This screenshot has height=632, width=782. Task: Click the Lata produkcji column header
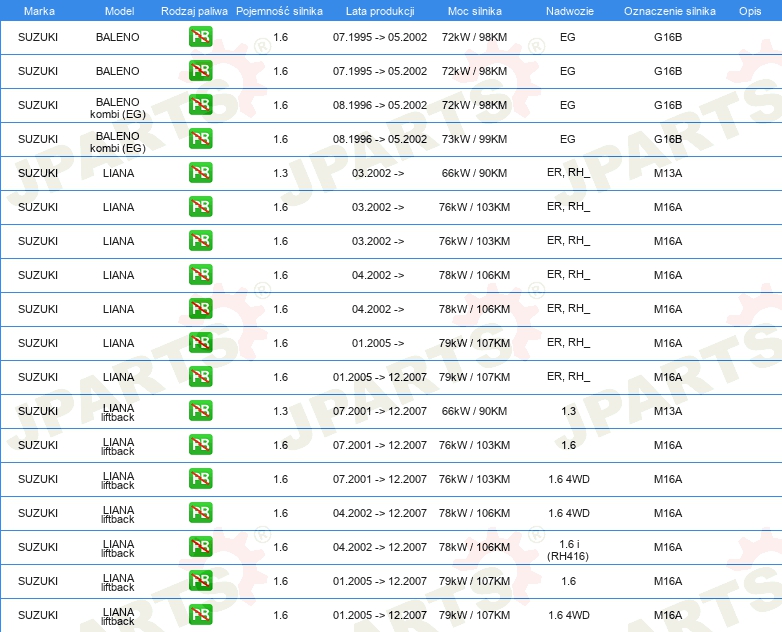pos(380,11)
